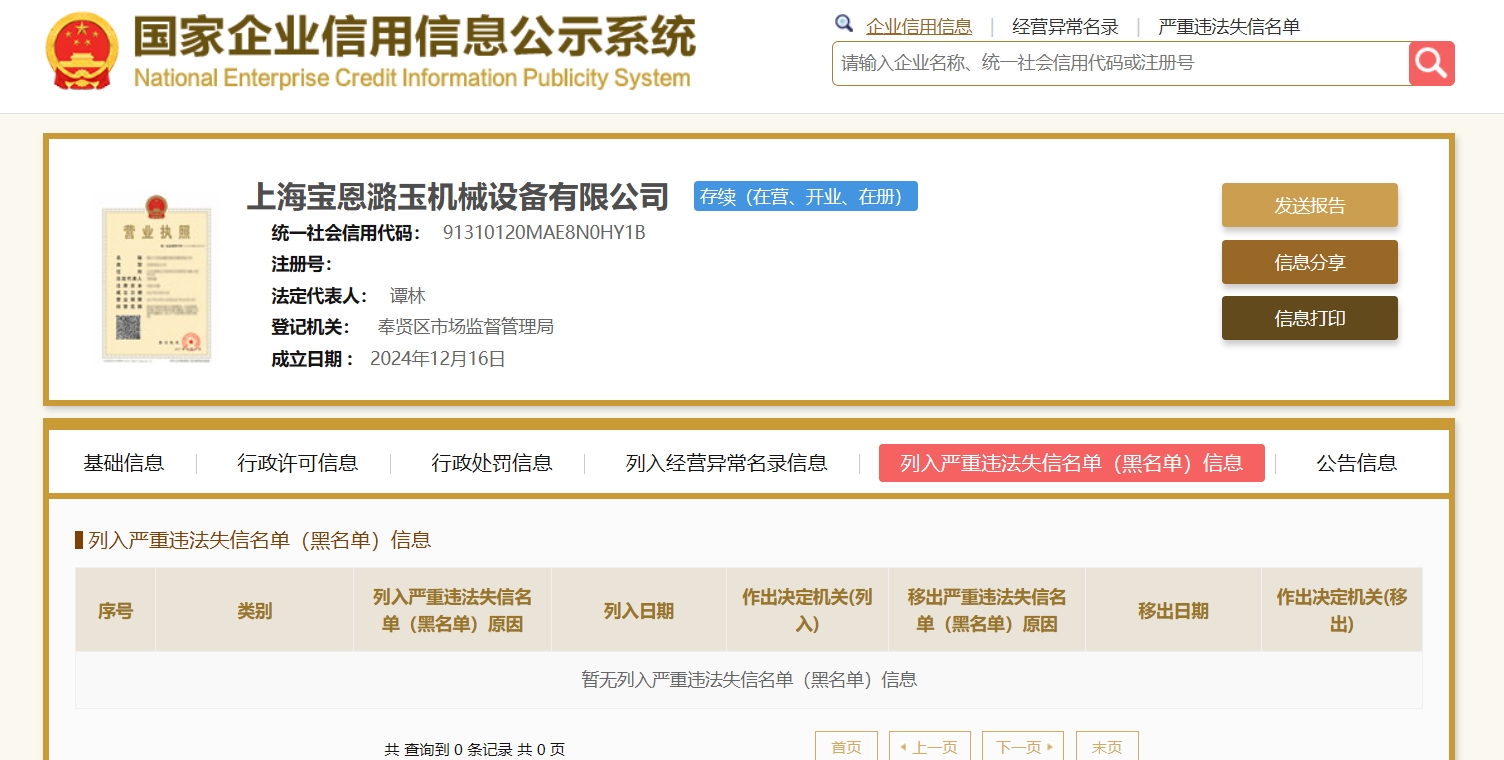Click the red search magnifier button
This screenshot has height=760, width=1504.
click(1431, 63)
